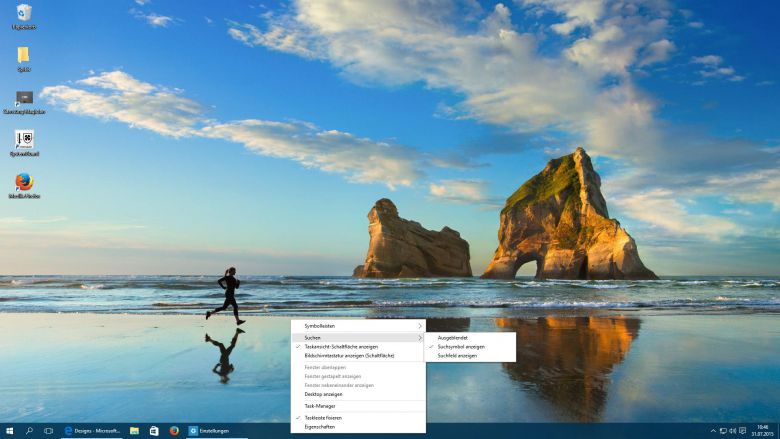Open File Explorer from the taskbar
The image size is (780, 439).
(134, 431)
